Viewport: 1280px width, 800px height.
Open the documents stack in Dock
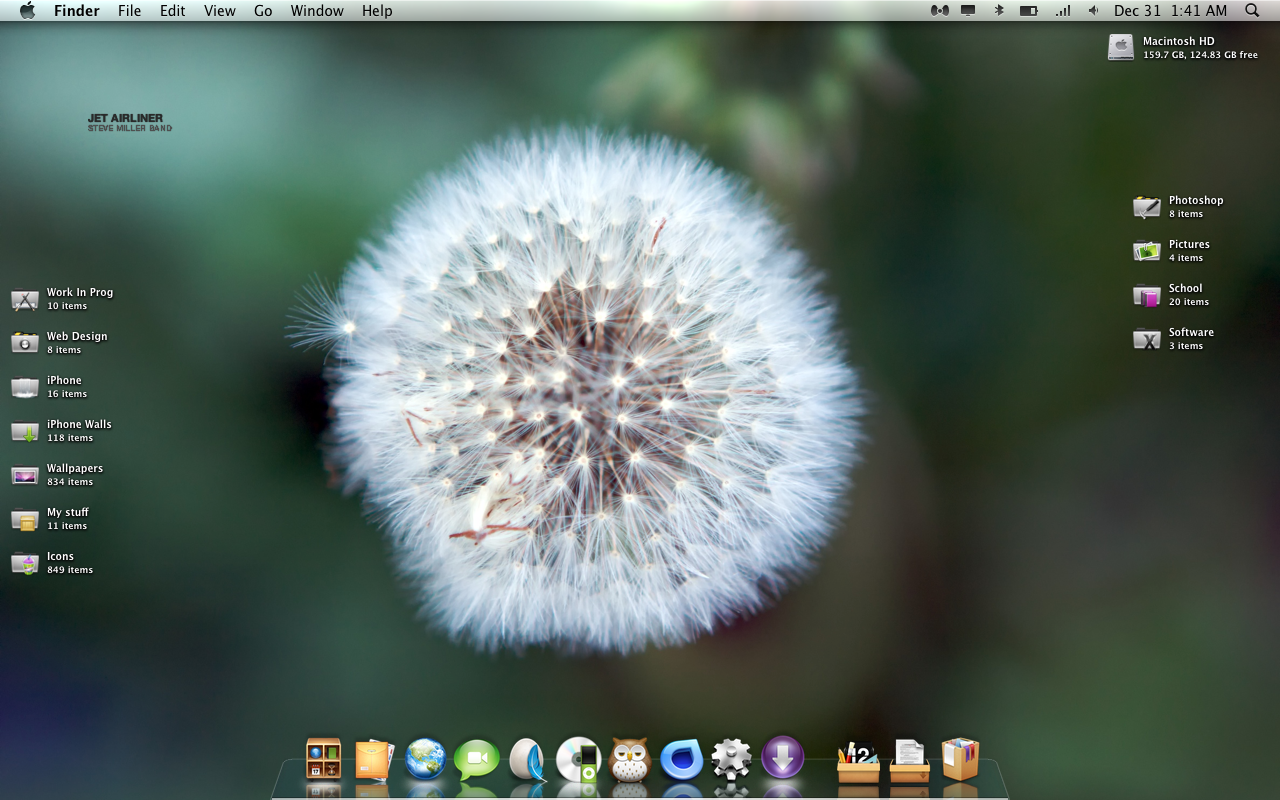[909, 761]
